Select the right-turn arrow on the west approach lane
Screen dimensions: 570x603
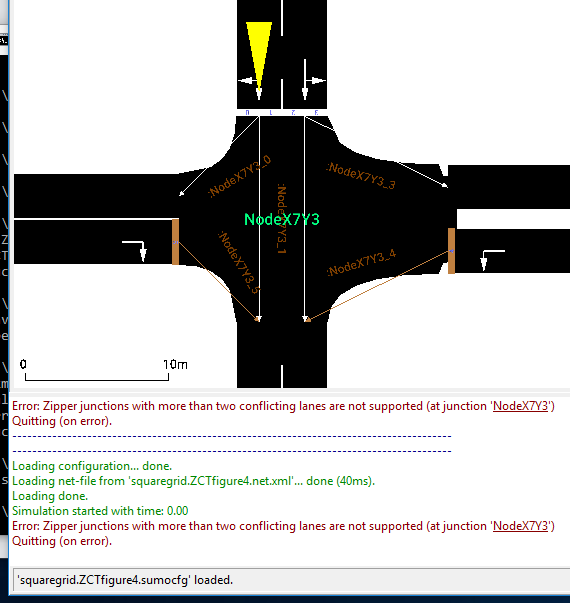(x=134, y=251)
